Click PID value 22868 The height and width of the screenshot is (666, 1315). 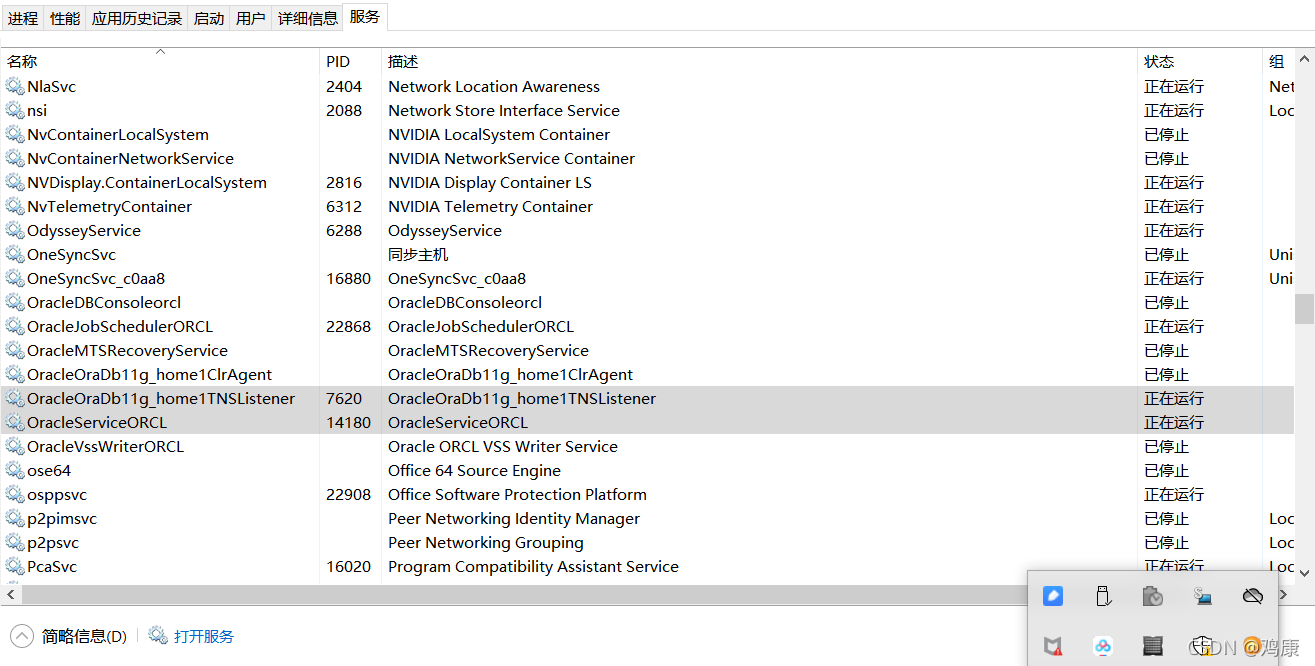pos(348,327)
